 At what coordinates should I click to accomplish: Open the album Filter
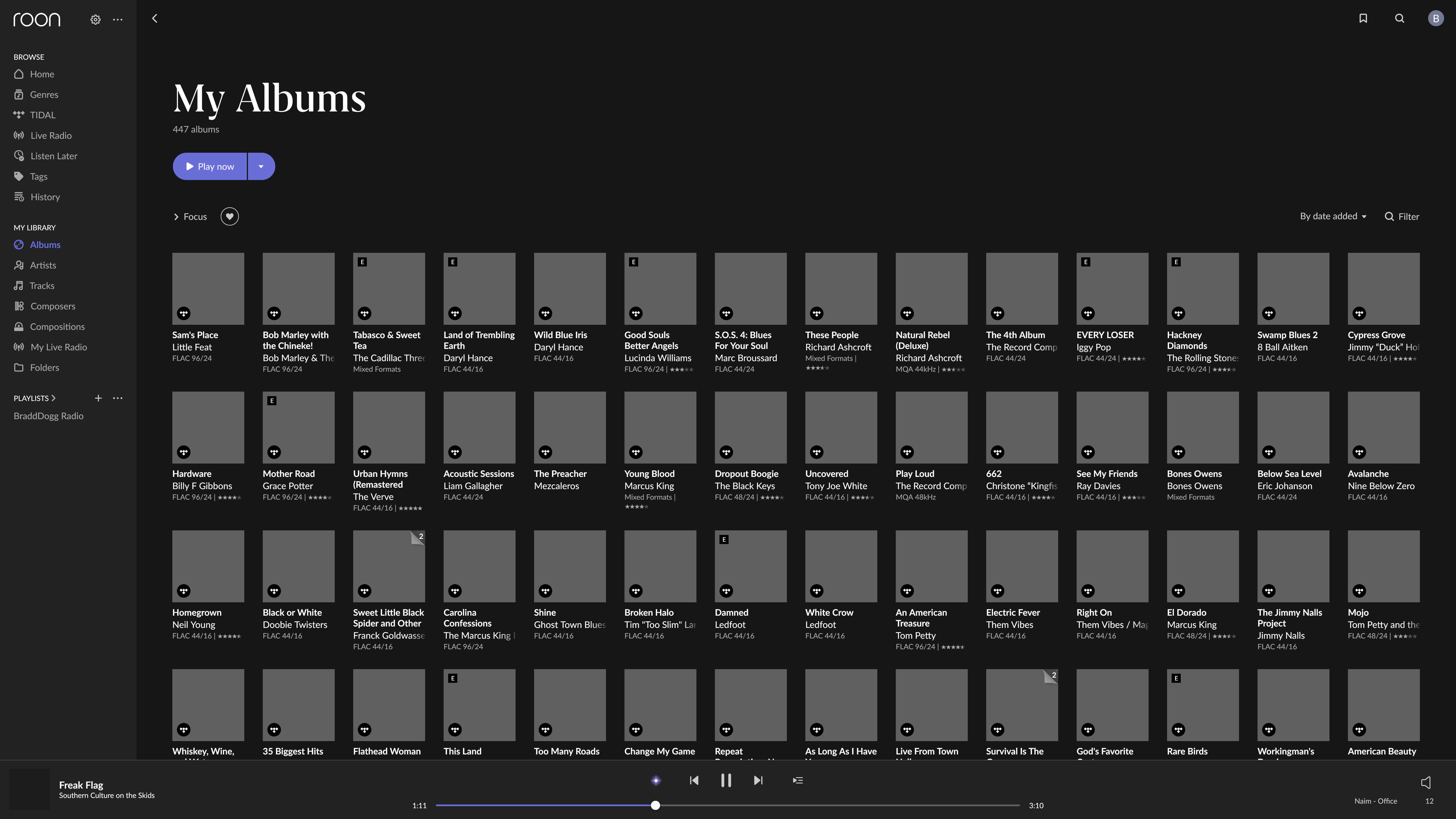[1402, 216]
